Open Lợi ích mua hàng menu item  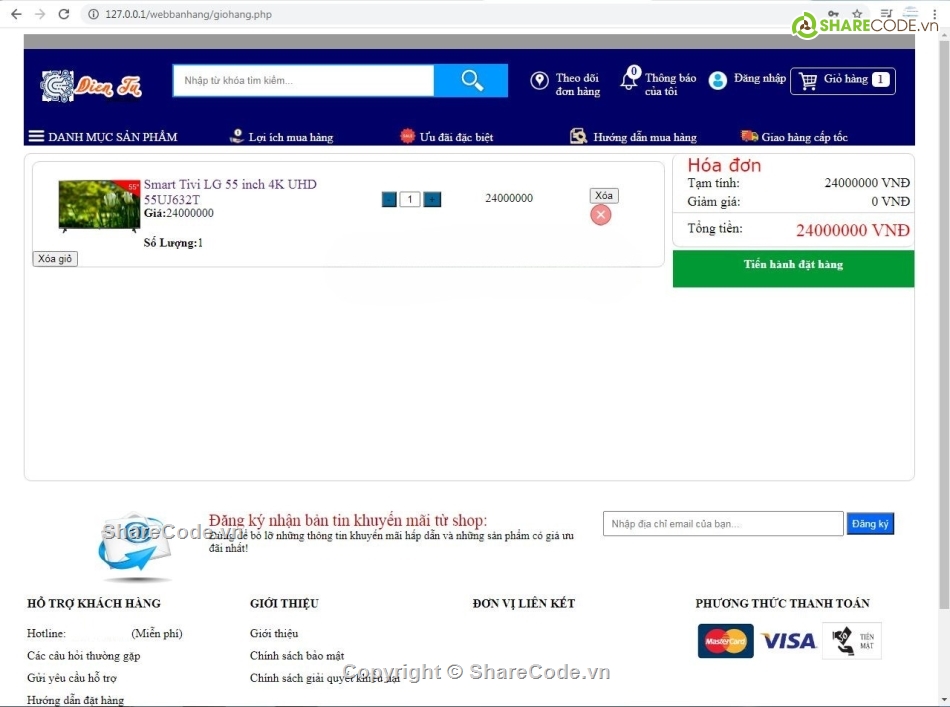pos(291,137)
